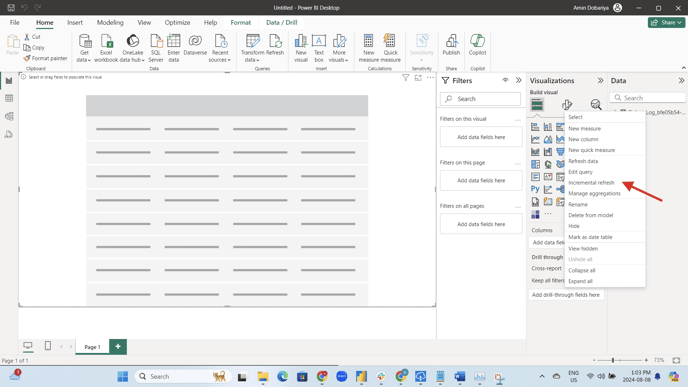Click the visual's Focus mode icon
Image resolution: width=688 pixels, height=387 pixels.
pos(418,78)
